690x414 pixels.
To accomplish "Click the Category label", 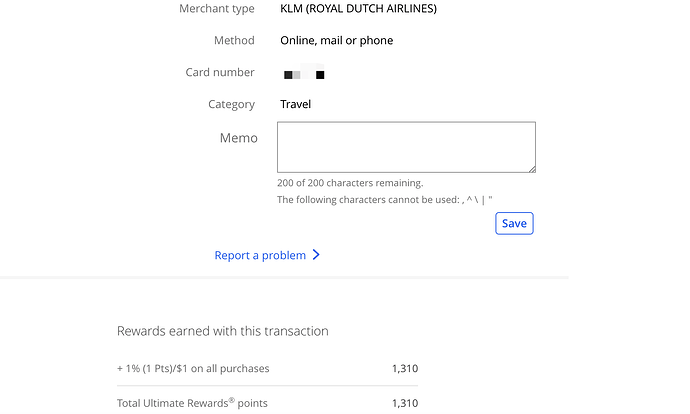I will [x=231, y=104].
